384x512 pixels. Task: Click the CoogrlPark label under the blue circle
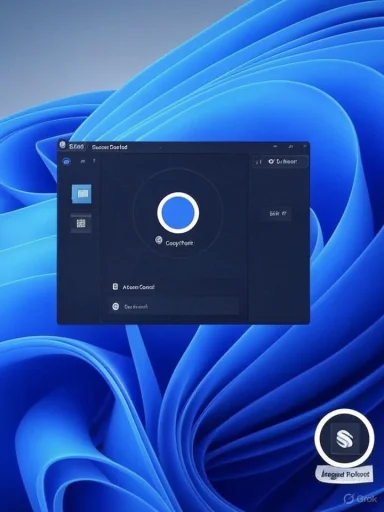(x=179, y=243)
